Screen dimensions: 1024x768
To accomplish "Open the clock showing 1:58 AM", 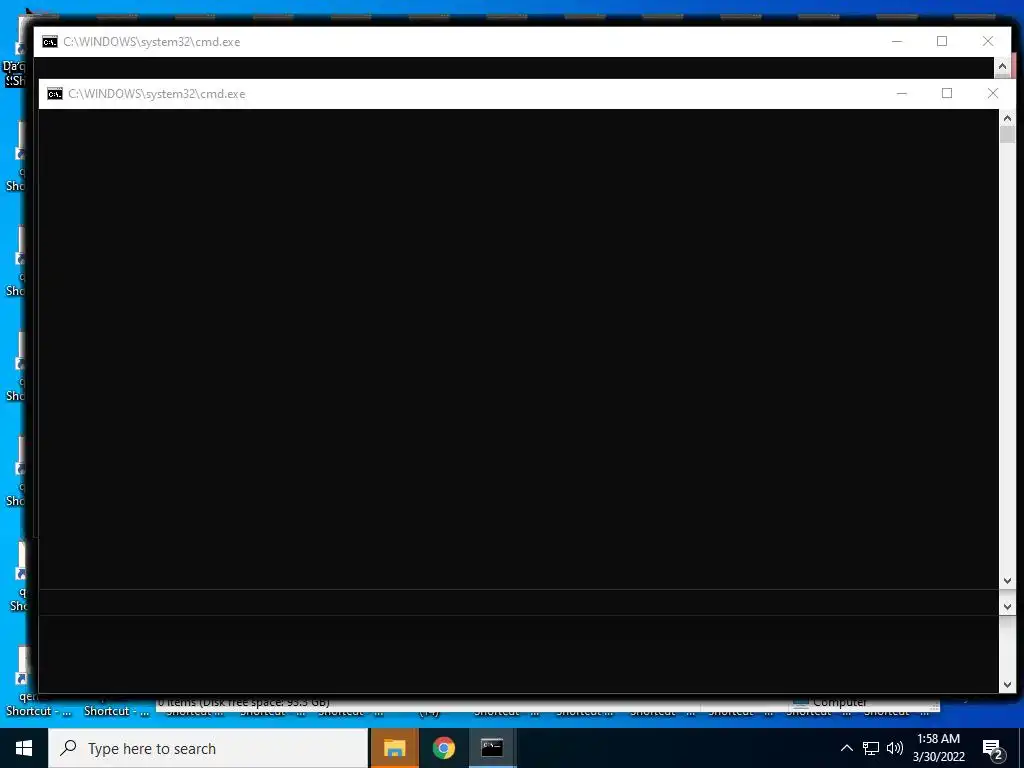I will 938,748.
